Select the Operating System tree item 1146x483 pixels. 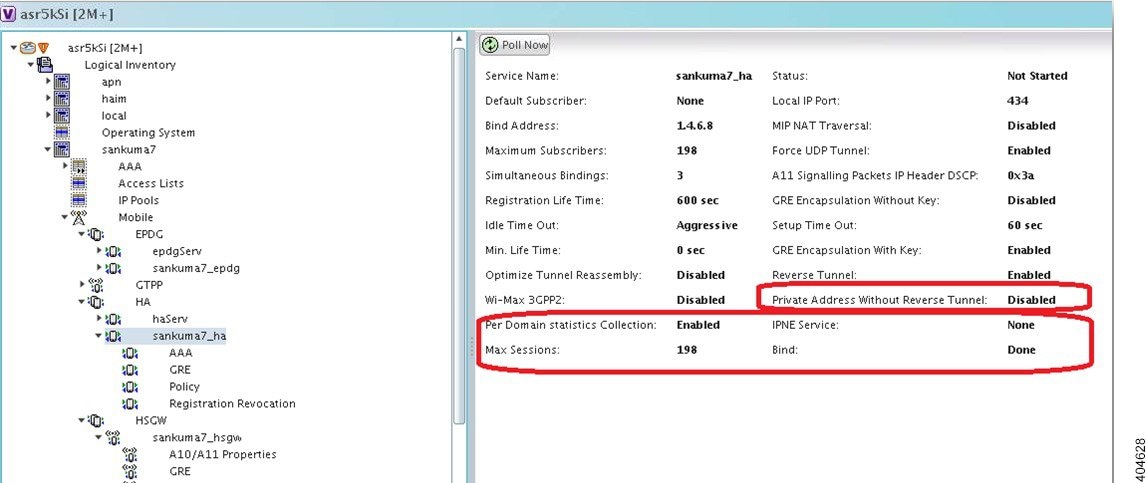[148, 132]
